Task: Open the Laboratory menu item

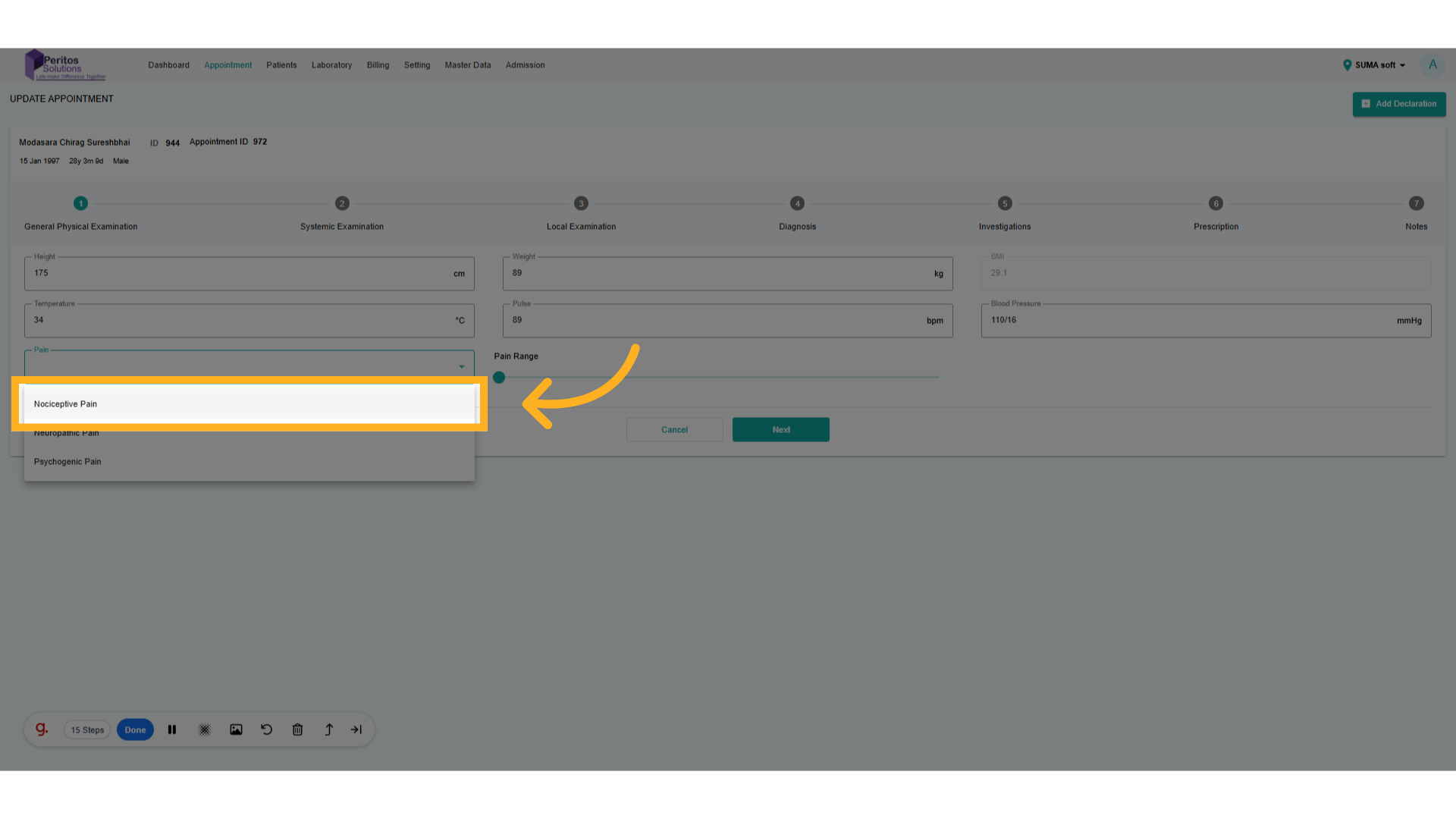Action: 331,65
